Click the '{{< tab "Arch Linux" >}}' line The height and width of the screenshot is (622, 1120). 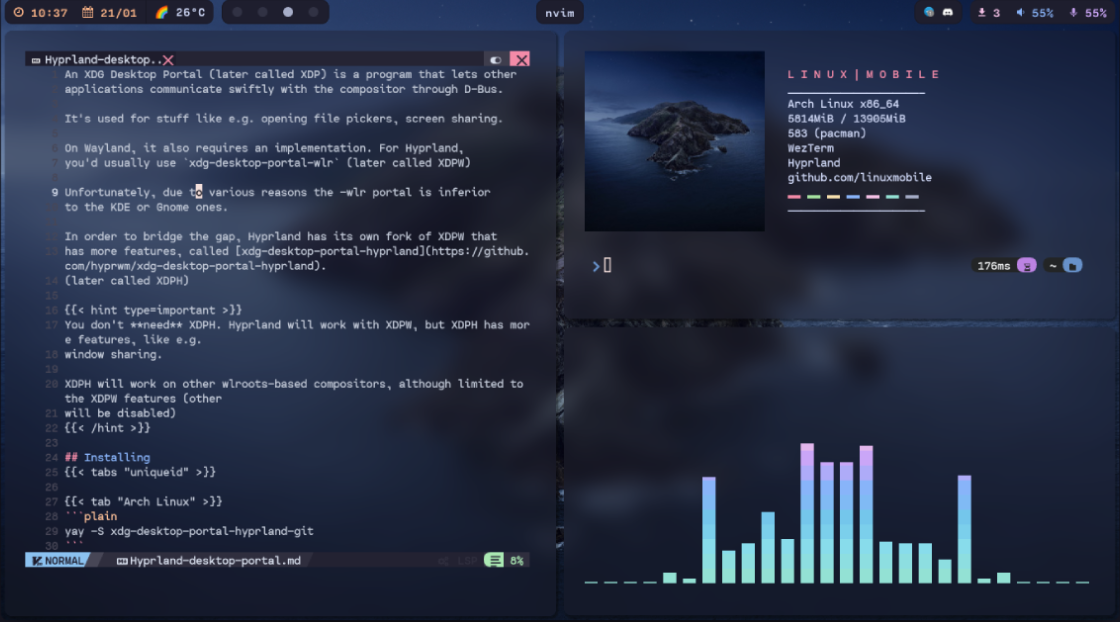point(143,502)
